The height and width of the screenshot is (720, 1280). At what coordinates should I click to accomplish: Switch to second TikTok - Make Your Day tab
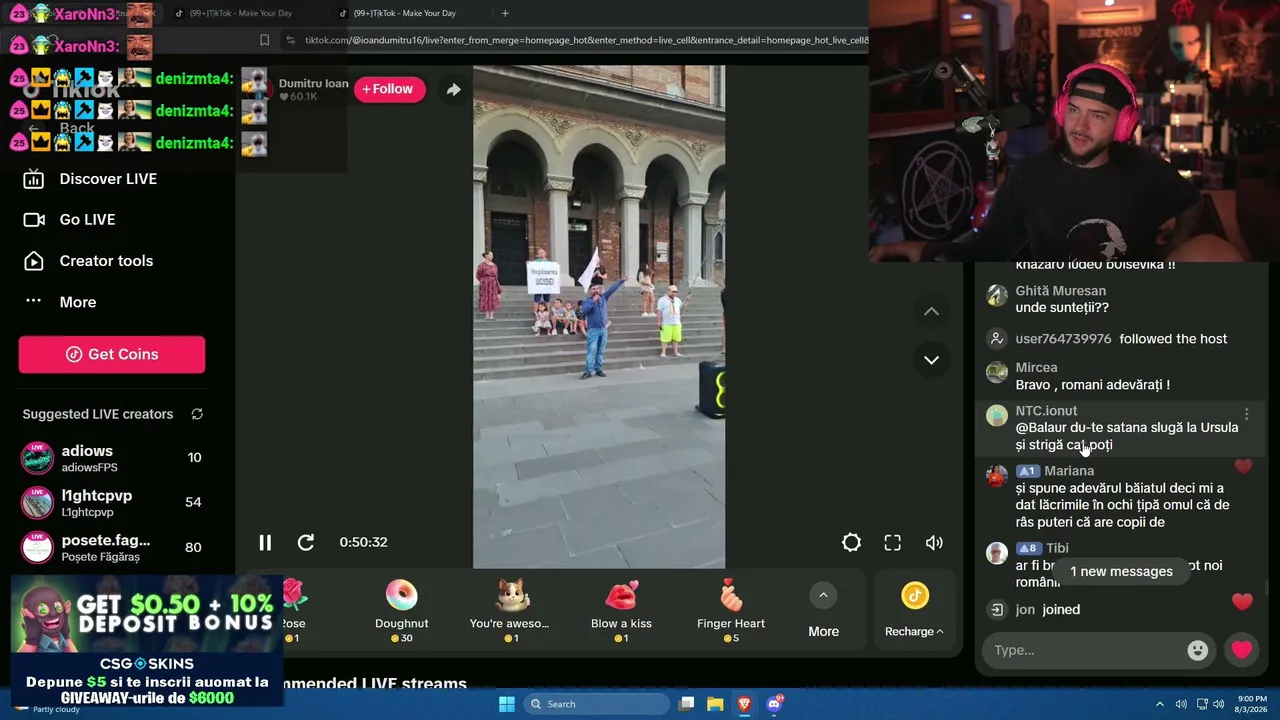pos(242,14)
